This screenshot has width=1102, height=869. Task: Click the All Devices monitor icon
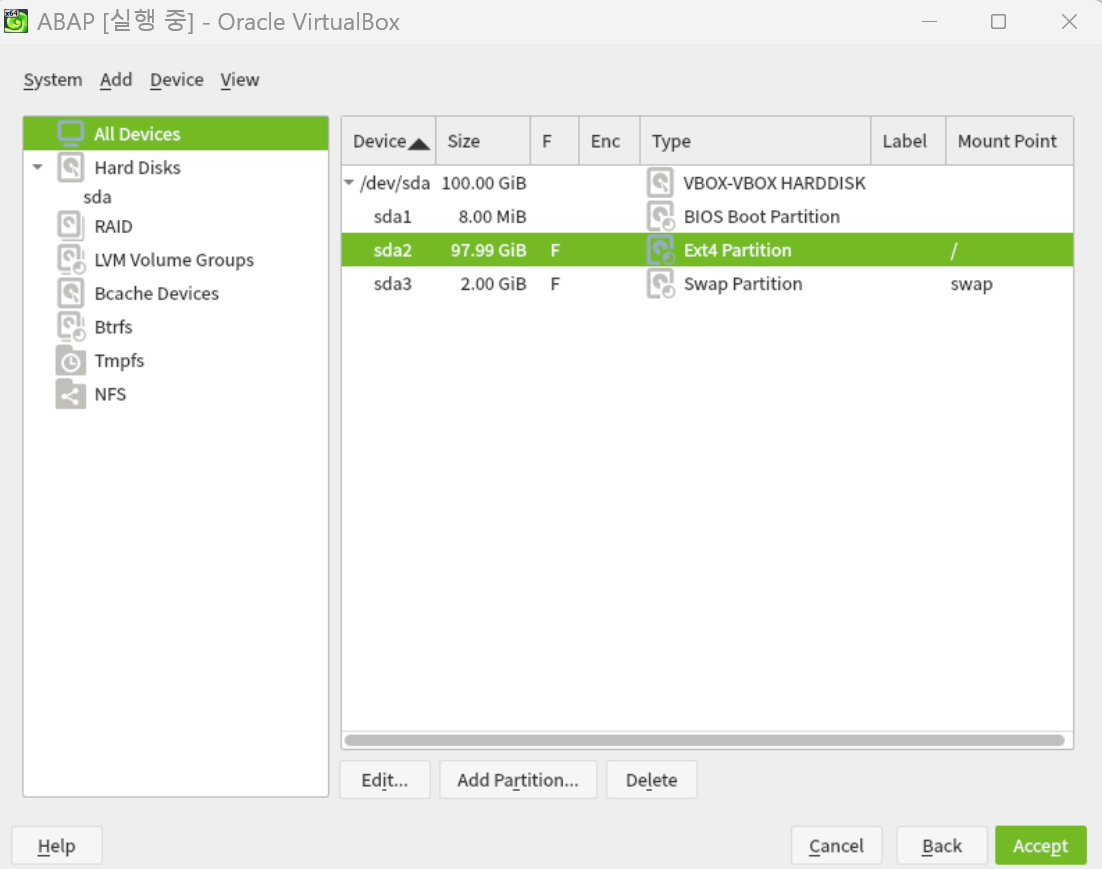click(x=71, y=133)
